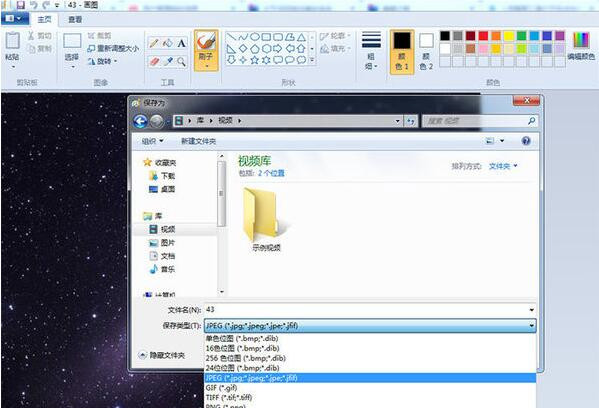Viewport: 599px width, 408px height.
Task: Pick the Line shape in shapes gallery
Action: [231, 37]
